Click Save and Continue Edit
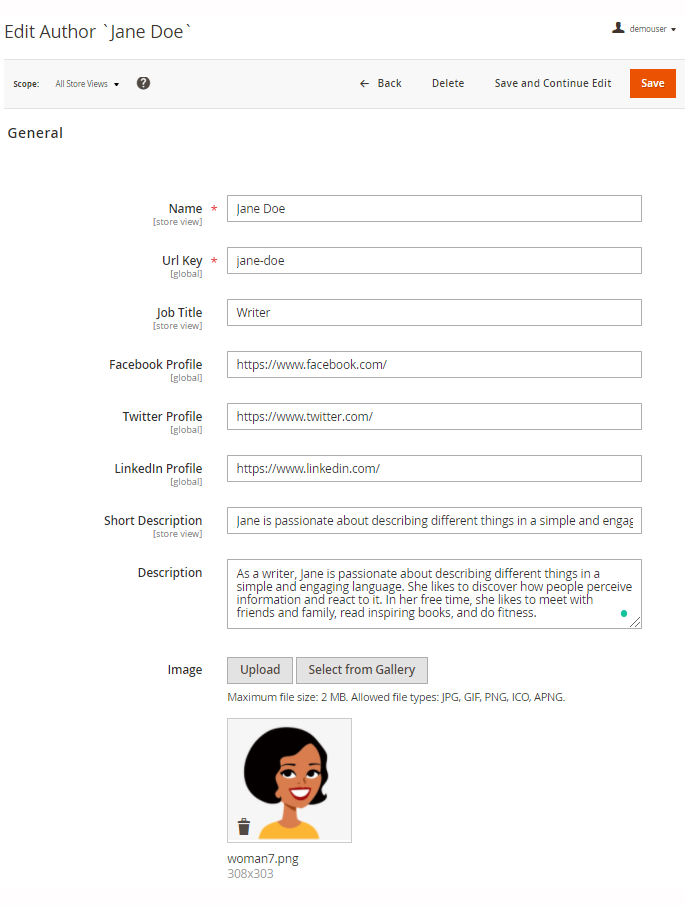The width and height of the screenshot is (685, 907). [x=553, y=83]
